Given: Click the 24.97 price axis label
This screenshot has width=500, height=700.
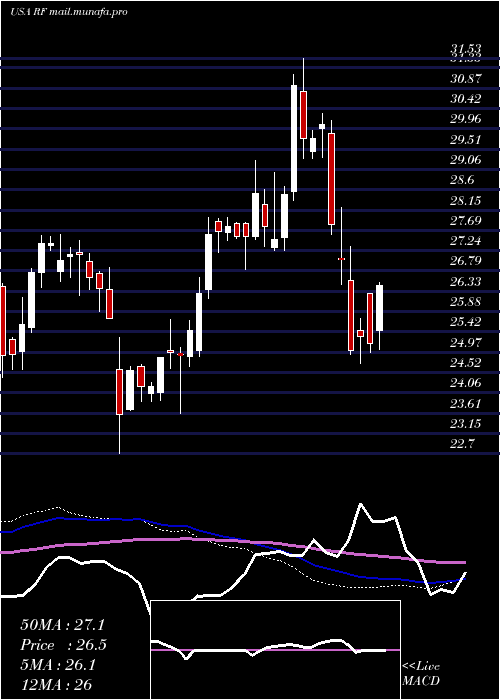Looking at the screenshot, I should point(466,342).
